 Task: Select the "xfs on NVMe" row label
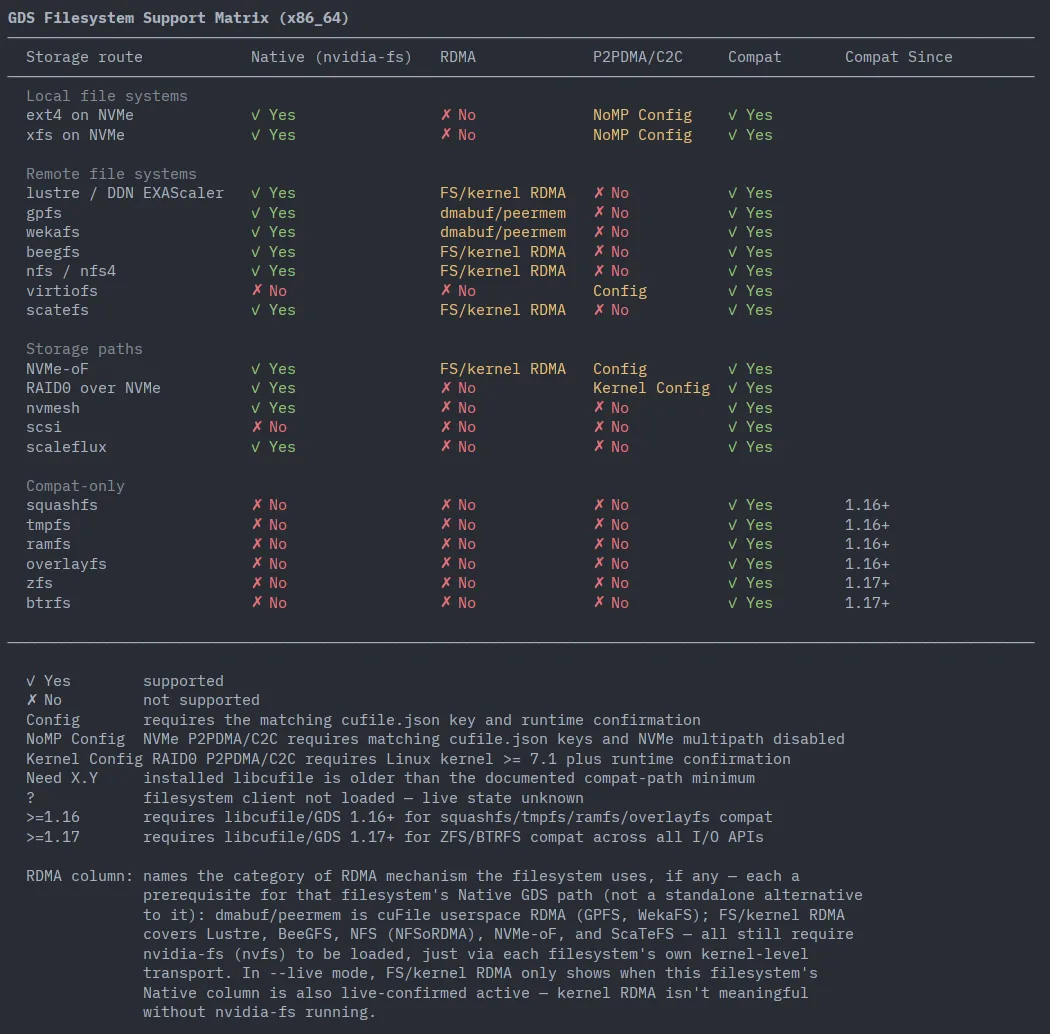(x=75, y=135)
